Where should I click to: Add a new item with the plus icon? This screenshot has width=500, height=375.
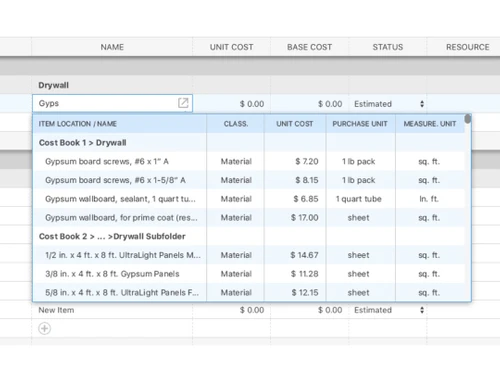[45, 328]
